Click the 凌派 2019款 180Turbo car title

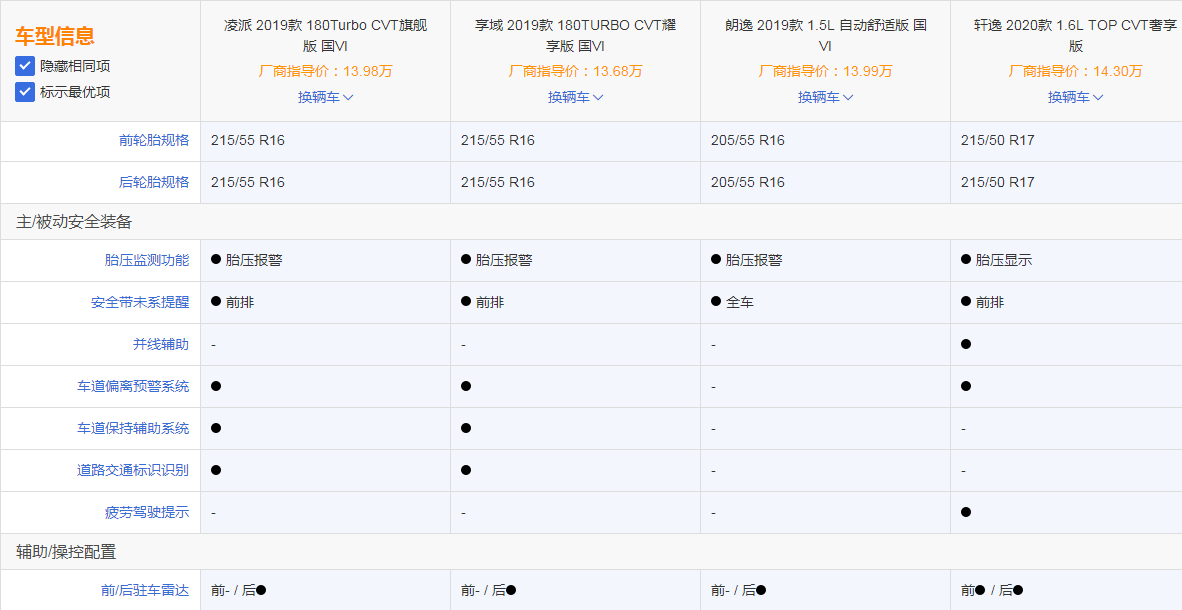(325, 35)
